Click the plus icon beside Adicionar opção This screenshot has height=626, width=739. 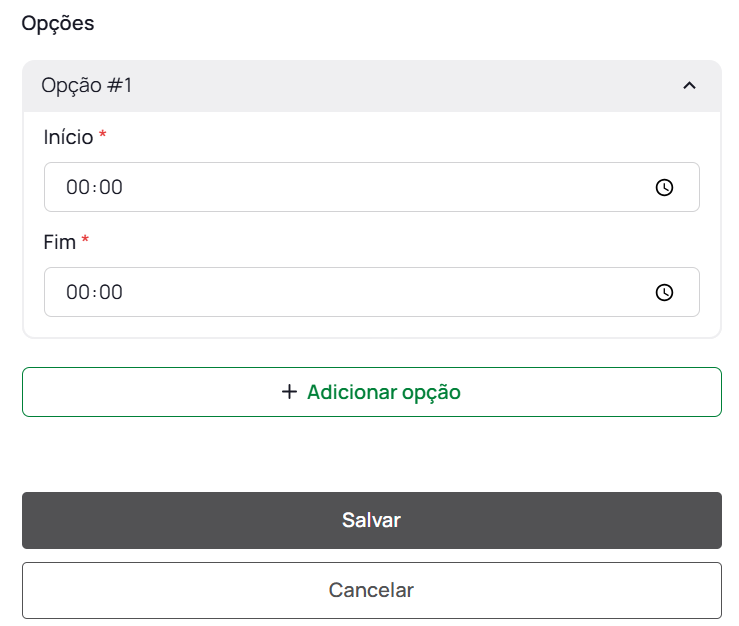click(289, 392)
